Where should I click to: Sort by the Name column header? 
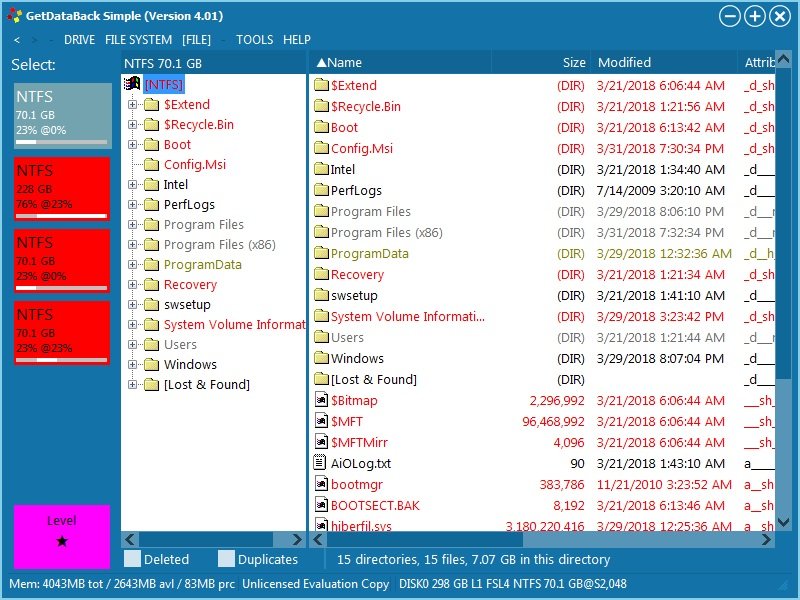400,62
